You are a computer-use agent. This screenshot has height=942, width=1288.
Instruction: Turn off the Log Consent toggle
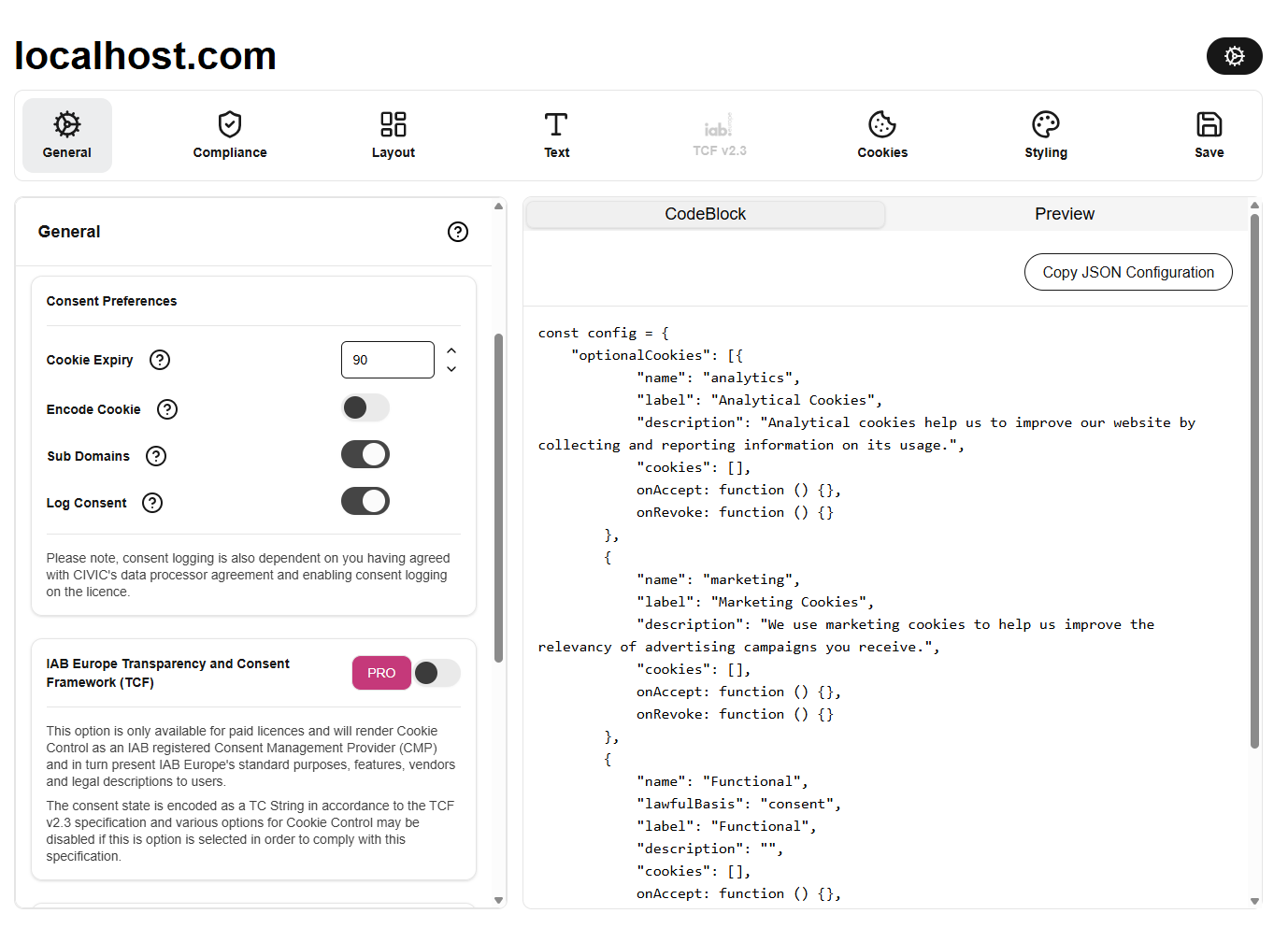pyautogui.click(x=365, y=502)
